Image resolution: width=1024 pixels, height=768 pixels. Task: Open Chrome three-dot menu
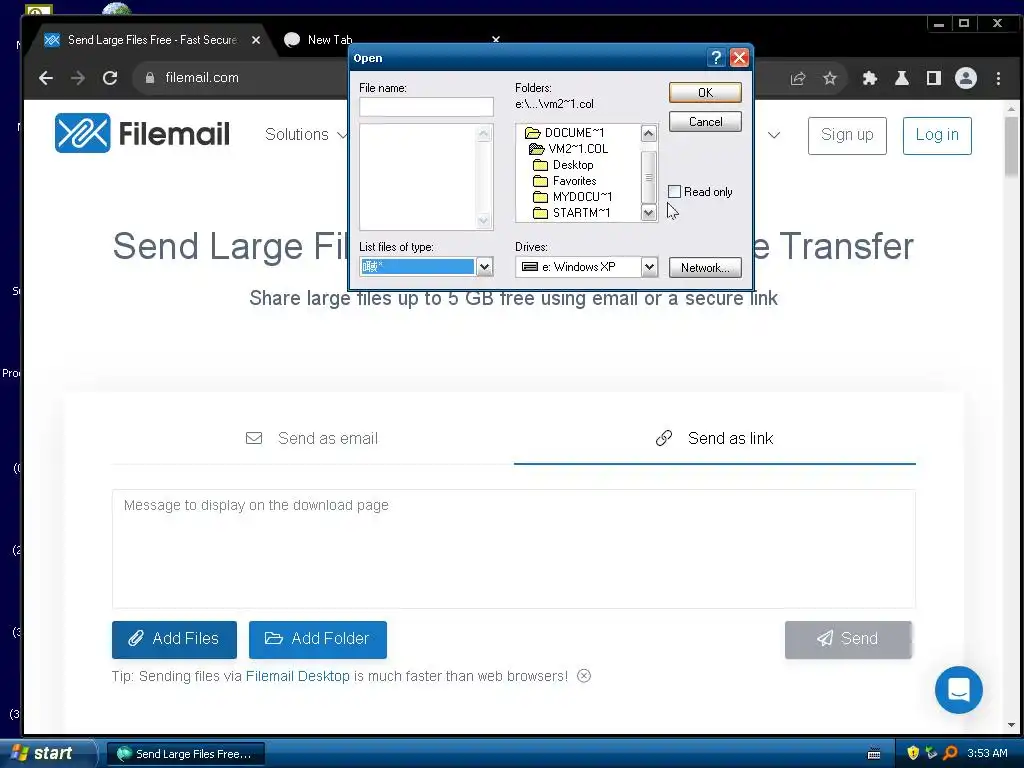[x=998, y=79]
